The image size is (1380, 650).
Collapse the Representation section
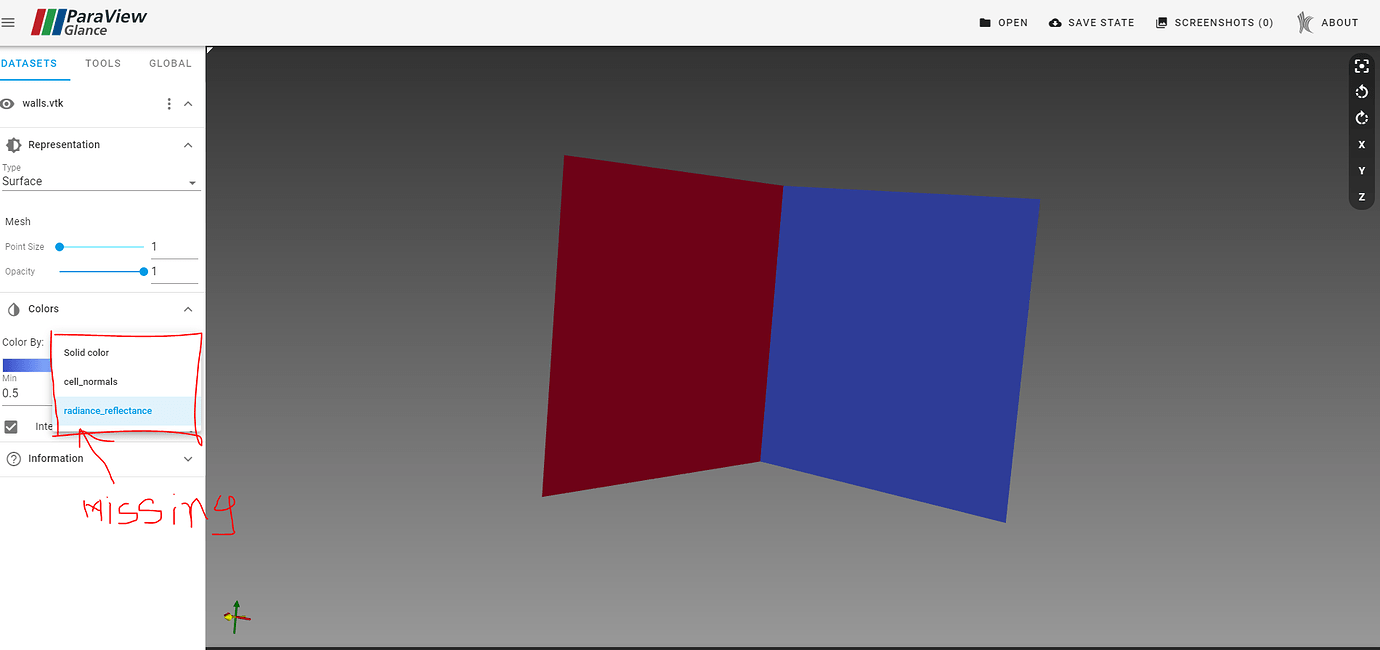188,145
